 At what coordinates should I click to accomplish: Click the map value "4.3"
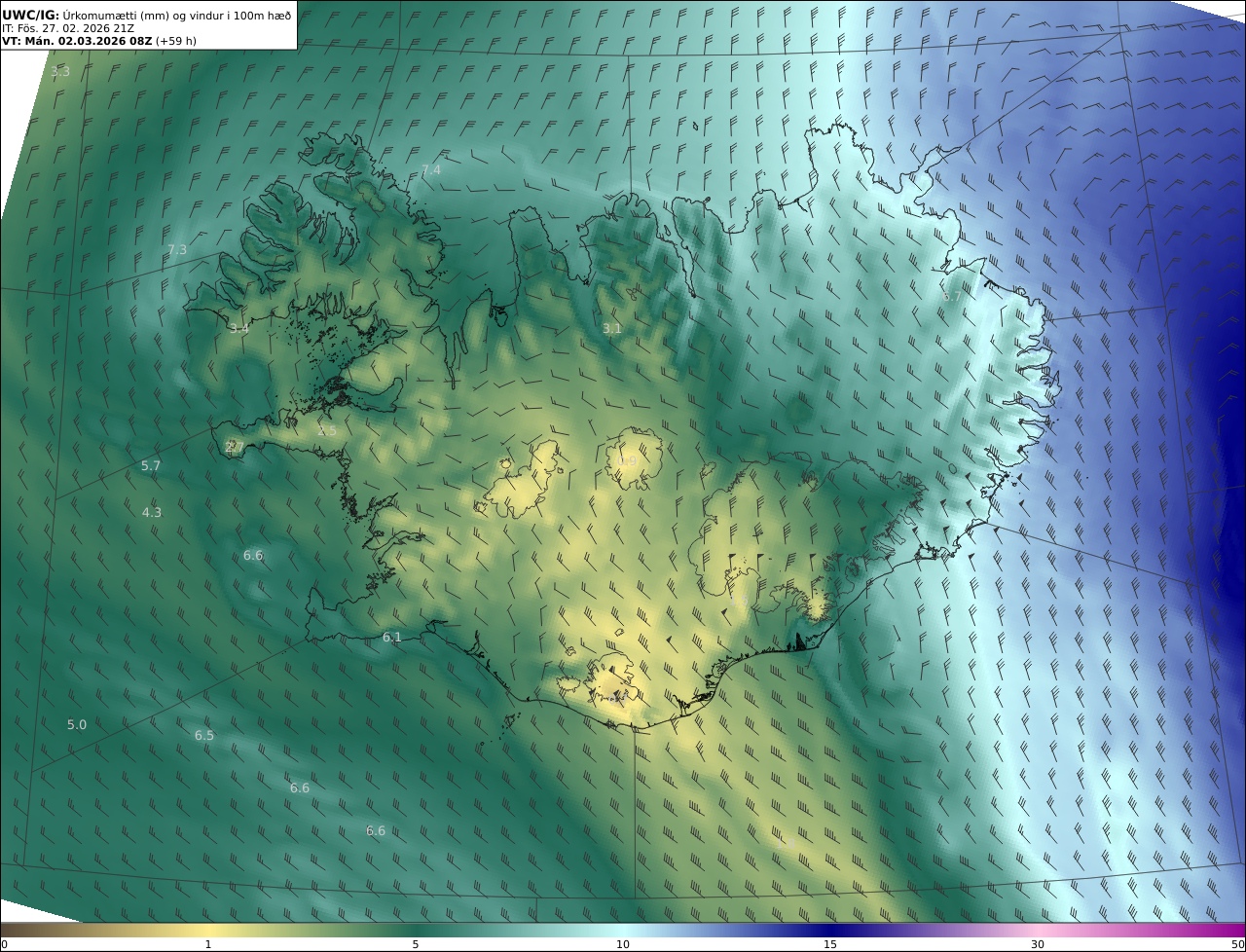tap(152, 512)
